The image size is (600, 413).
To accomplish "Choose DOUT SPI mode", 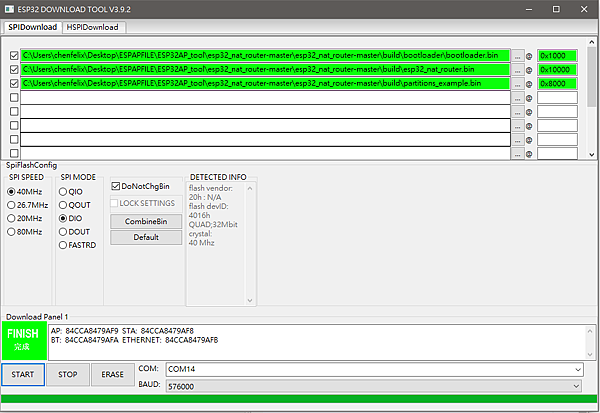I will pyautogui.click(x=74, y=232).
